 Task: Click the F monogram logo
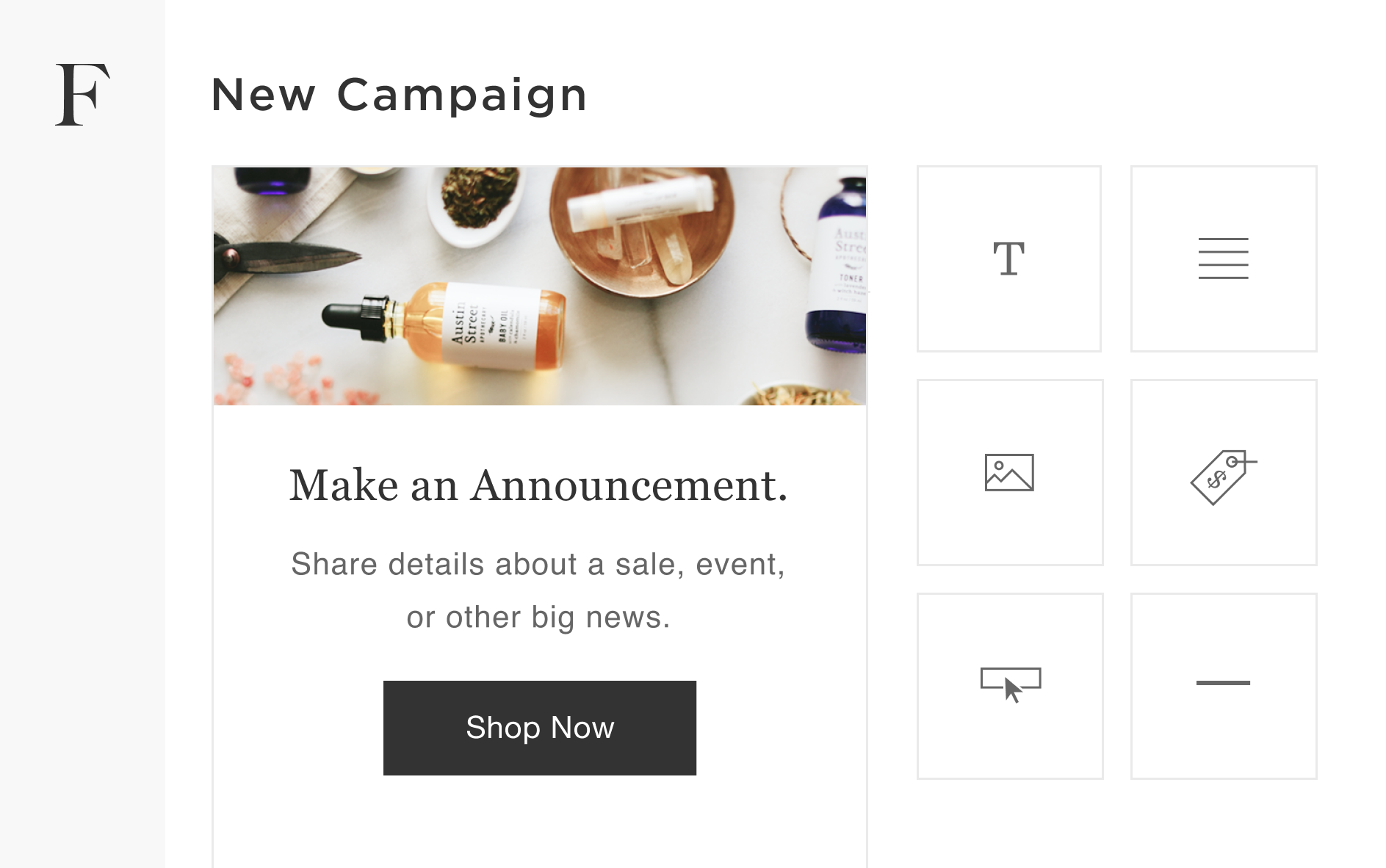click(x=83, y=95)
